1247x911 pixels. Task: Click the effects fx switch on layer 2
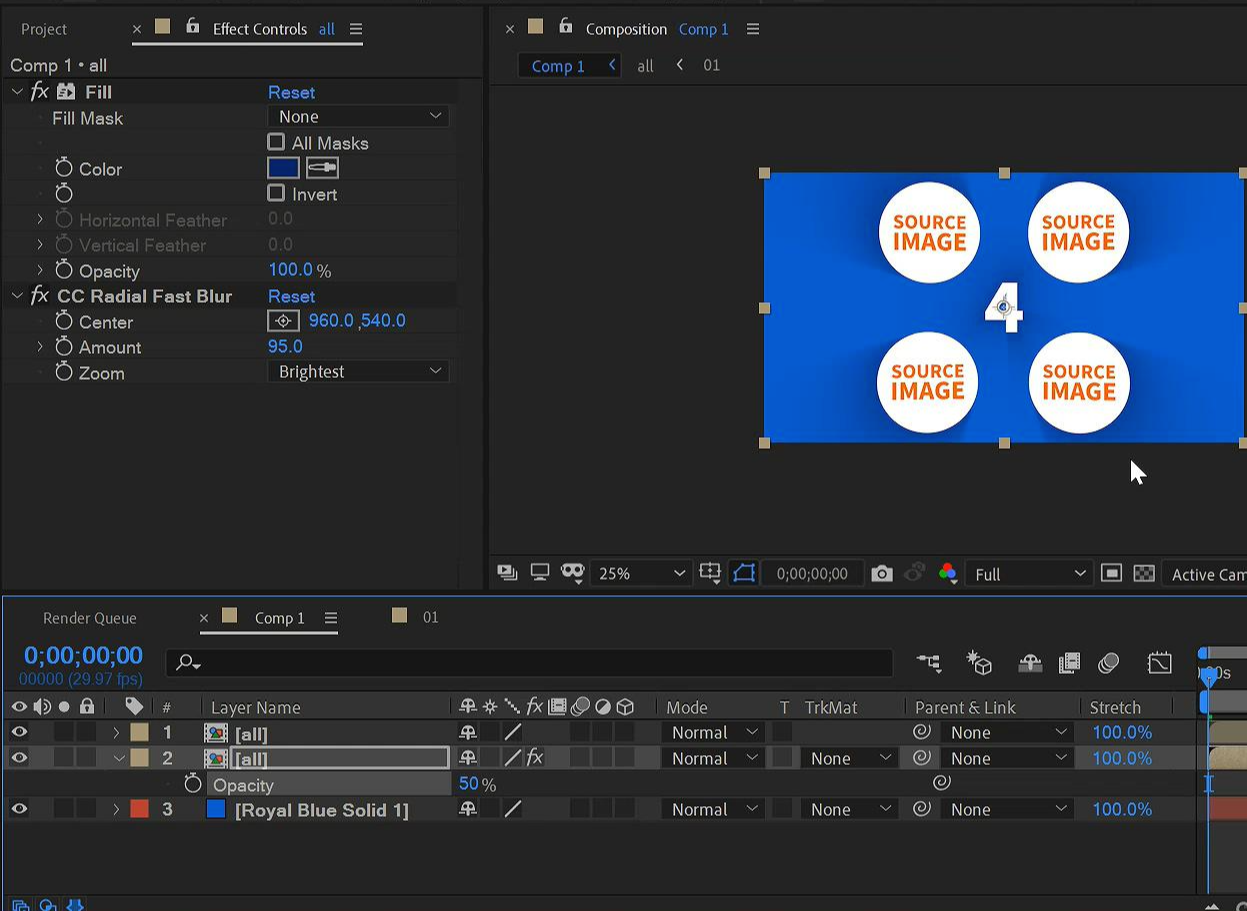pyautogui.click(x=535, y=757)
